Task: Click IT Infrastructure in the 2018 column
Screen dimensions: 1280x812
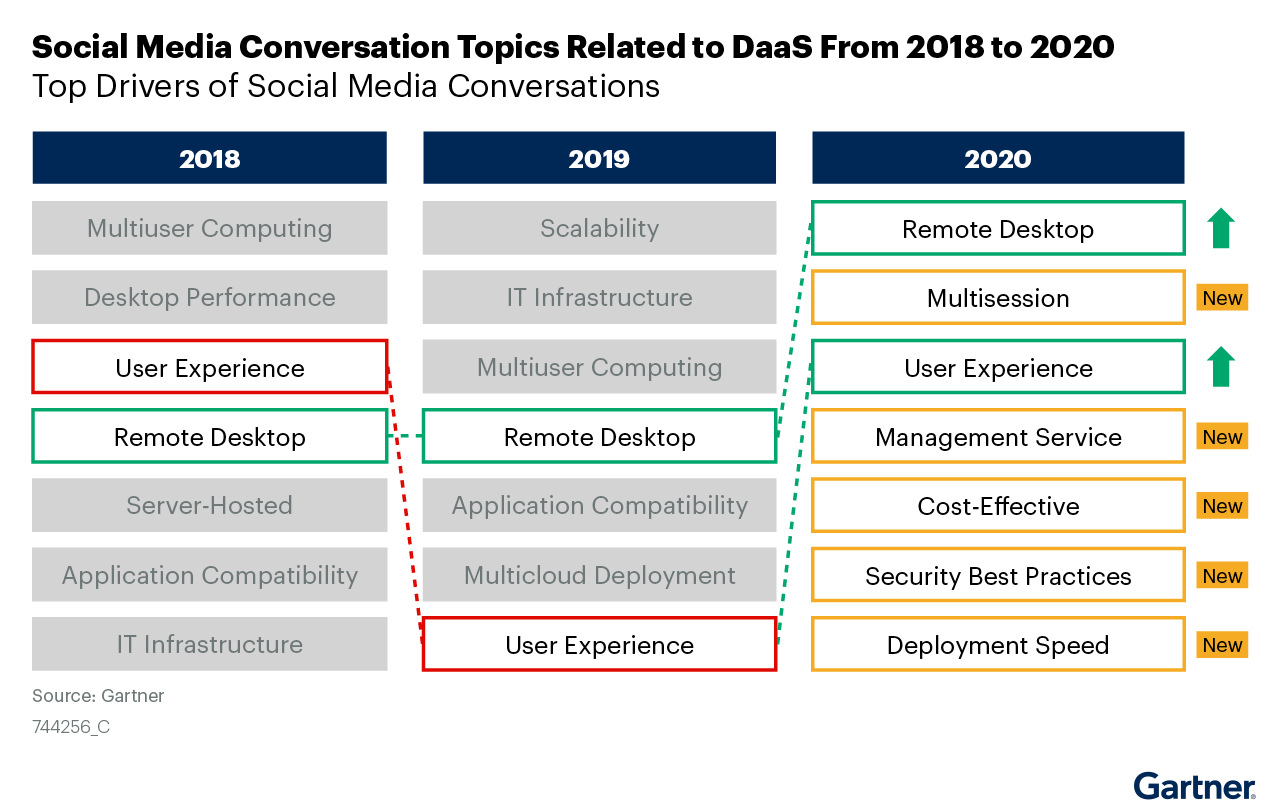Action: pyautogui.click(x=209, y=644)
